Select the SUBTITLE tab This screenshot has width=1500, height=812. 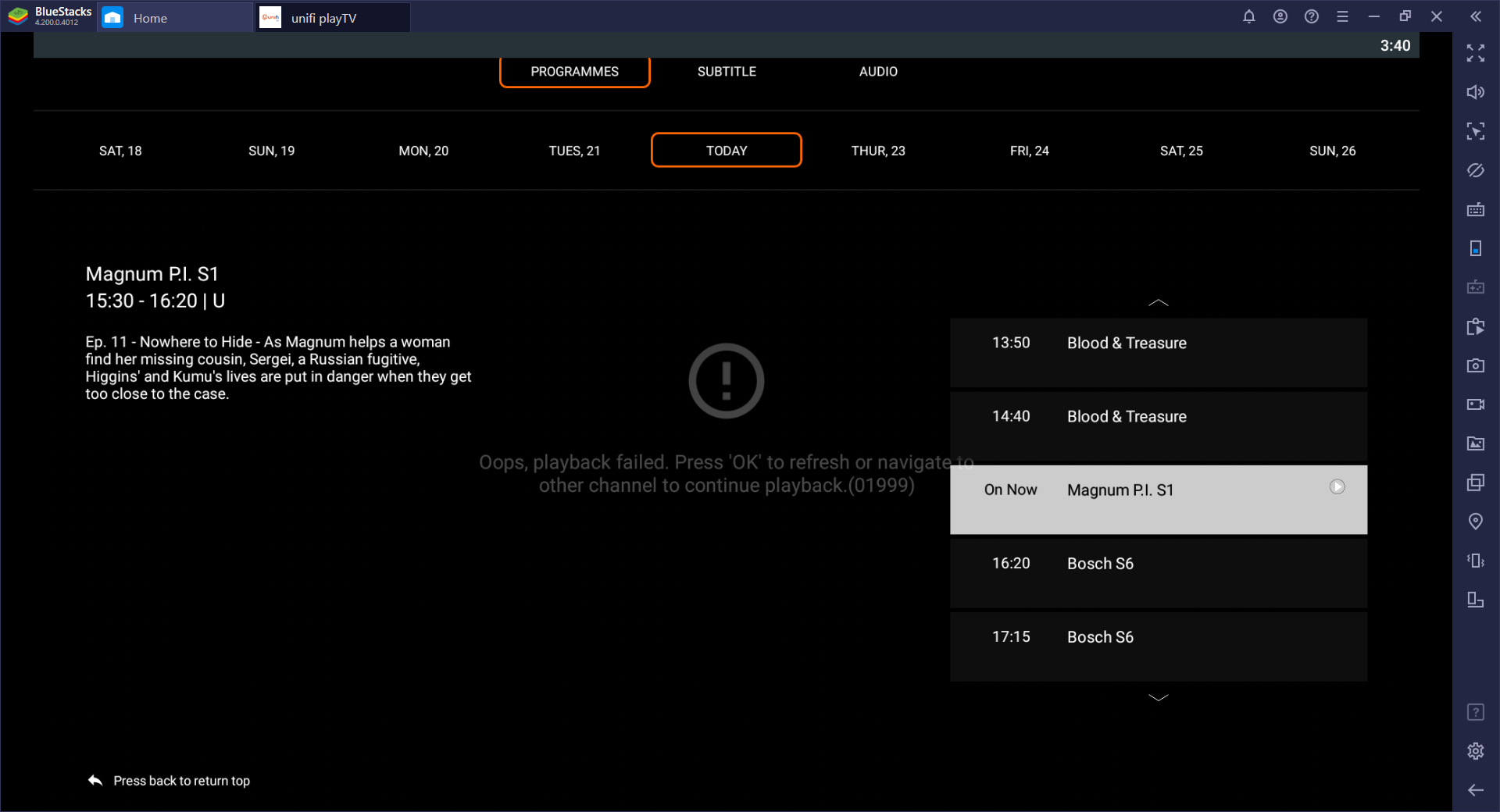point(727,72)
